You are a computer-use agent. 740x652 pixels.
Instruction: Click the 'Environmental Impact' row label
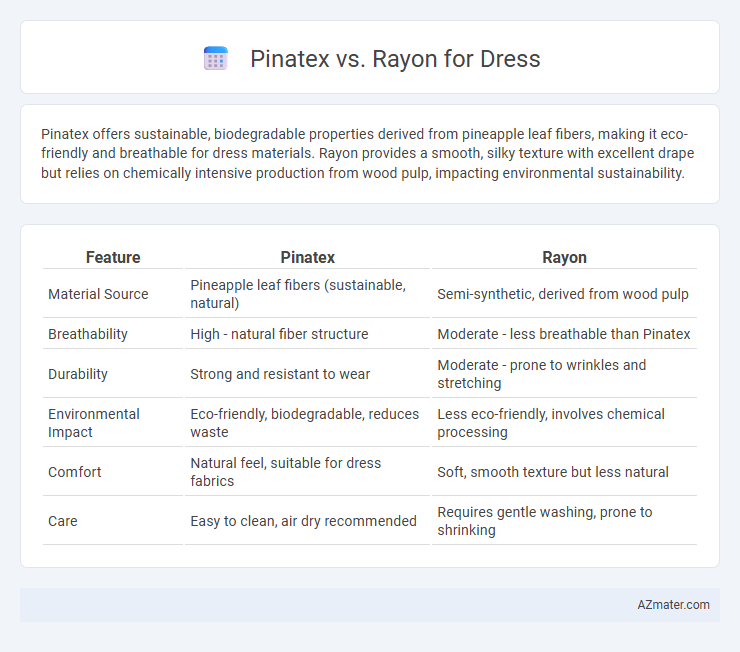click(94, 423)
